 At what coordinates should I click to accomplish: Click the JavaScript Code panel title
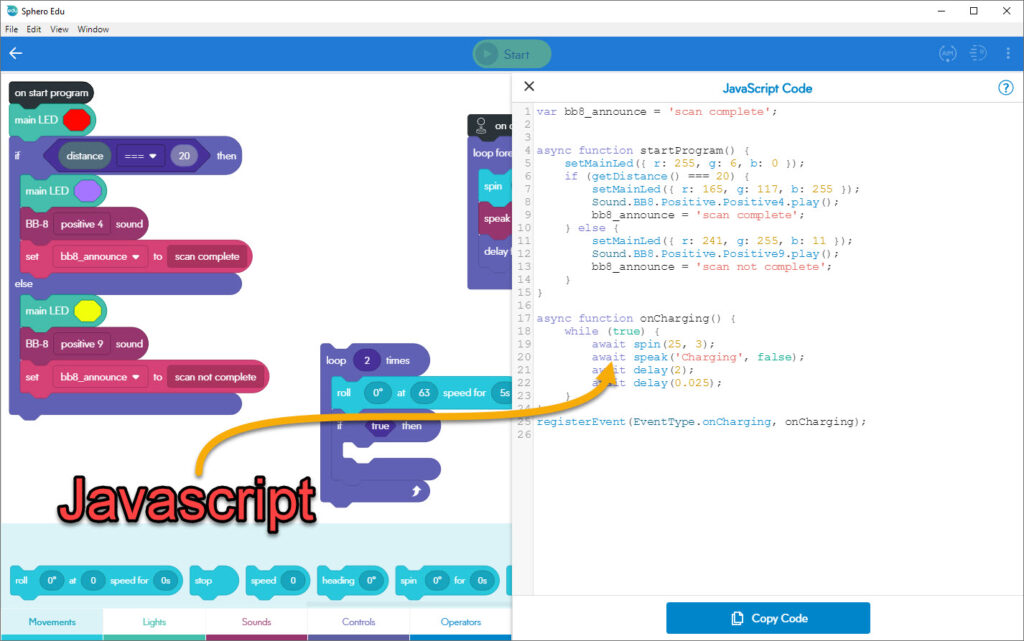[x=767, y=88]
